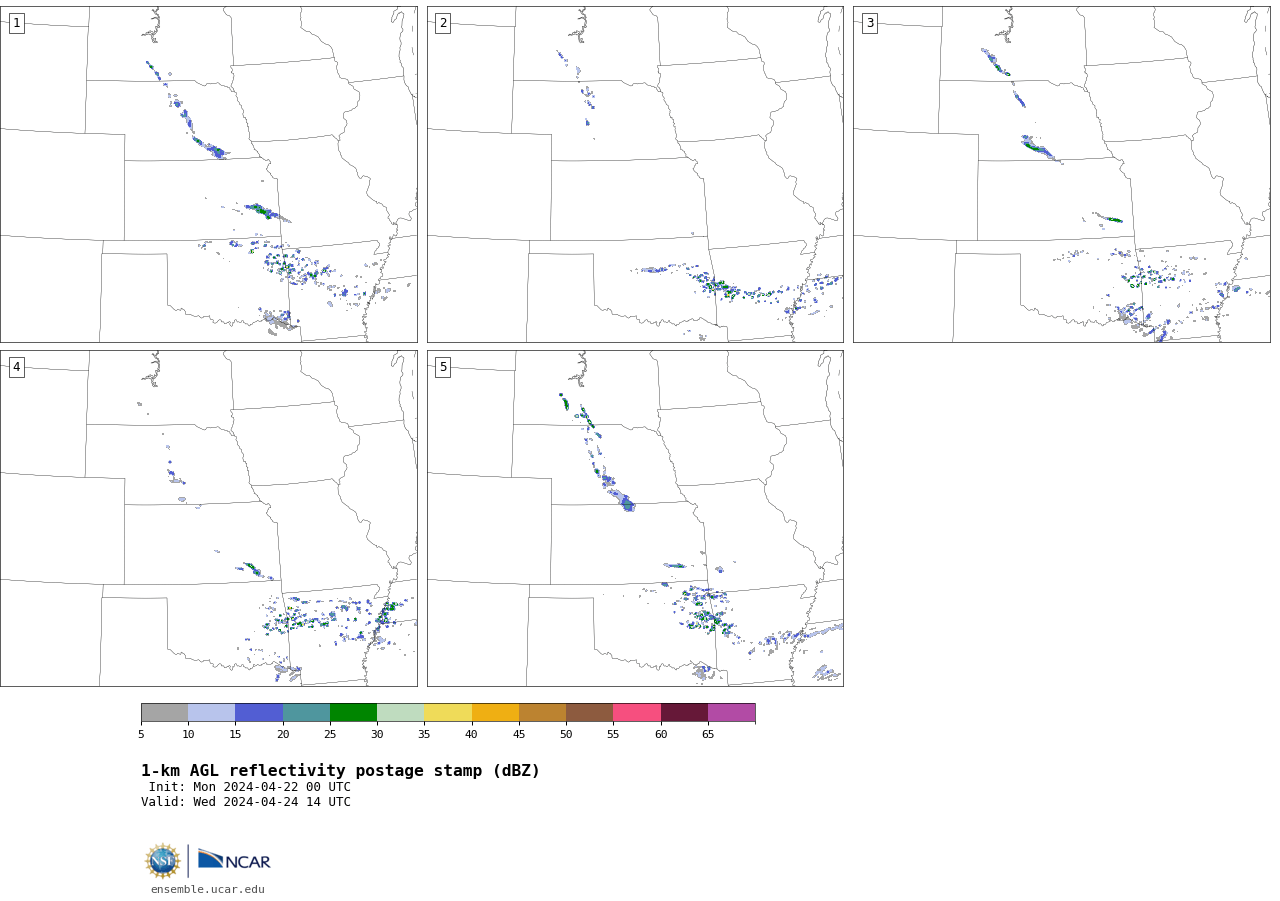Click the NSF logo icon

(163, 861)
